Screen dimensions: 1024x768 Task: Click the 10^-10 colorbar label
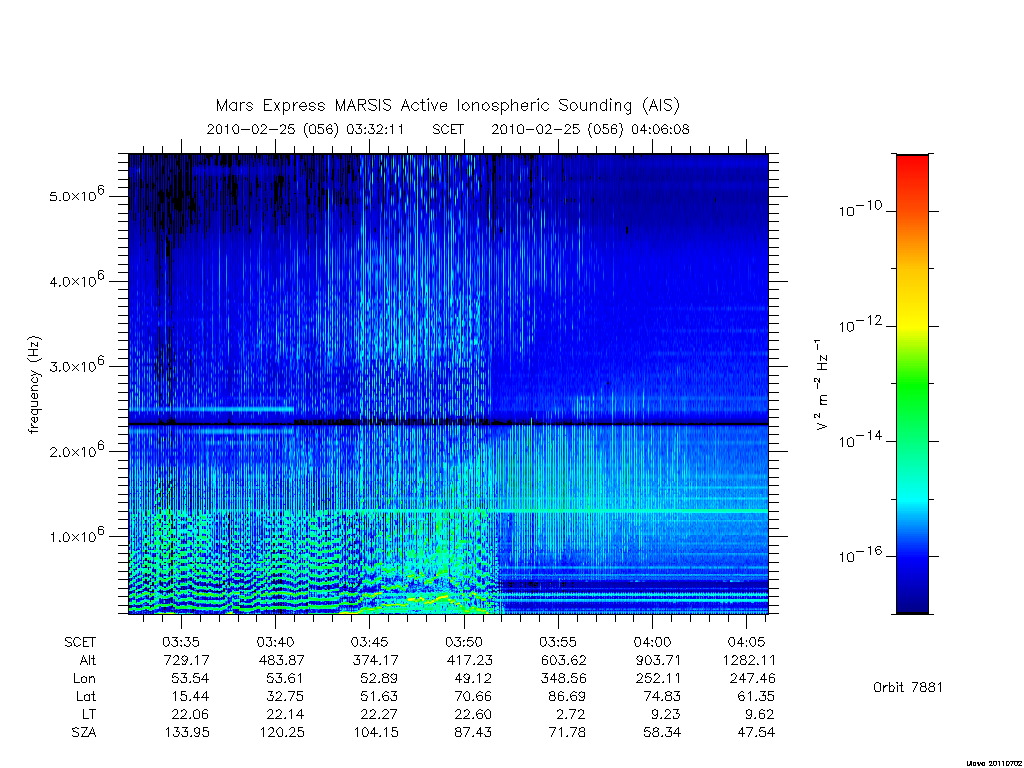click(x=860, y=209)
